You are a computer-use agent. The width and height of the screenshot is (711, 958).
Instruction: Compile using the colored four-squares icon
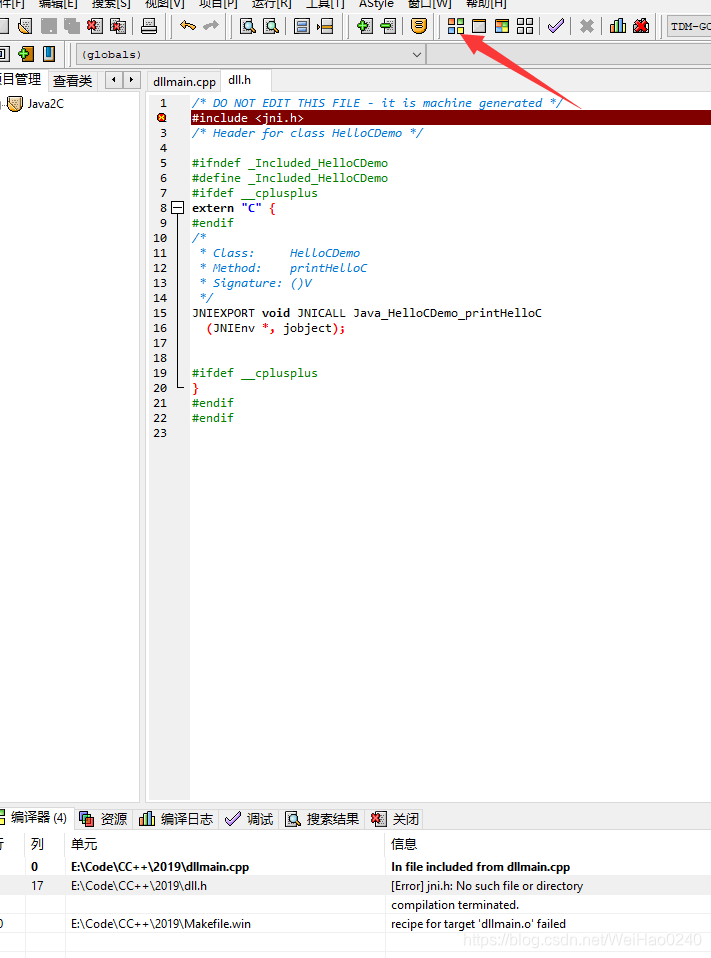456,26
